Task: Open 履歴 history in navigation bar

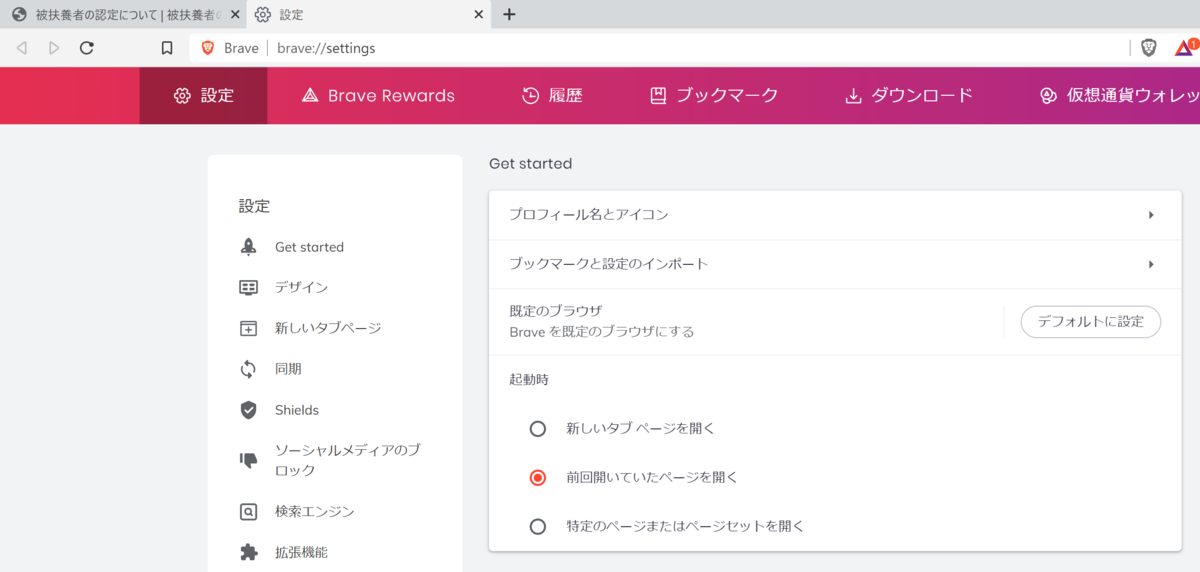Action: coord(552,96)
